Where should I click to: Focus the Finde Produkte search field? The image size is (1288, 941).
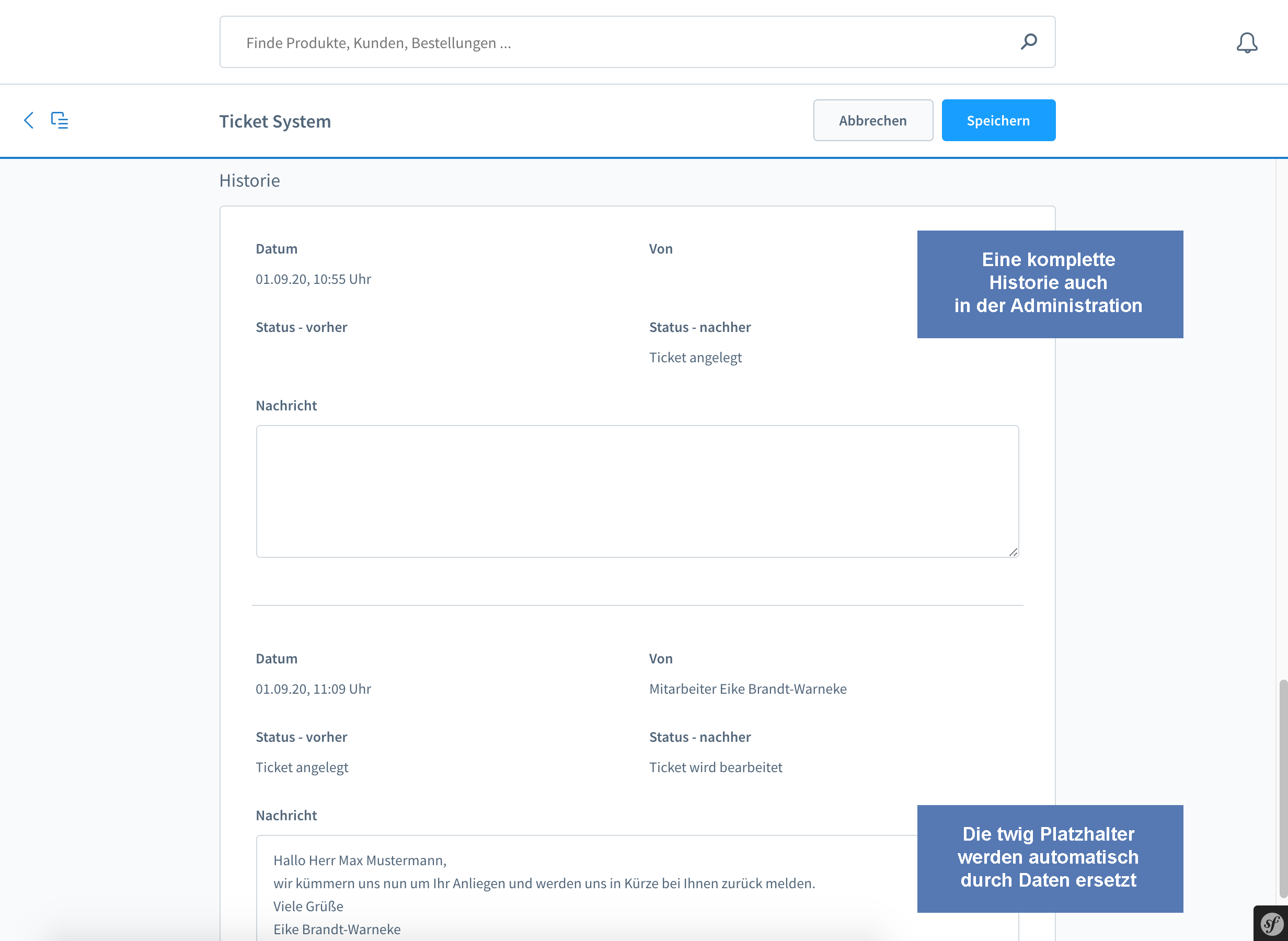click(x=637, y=42)
